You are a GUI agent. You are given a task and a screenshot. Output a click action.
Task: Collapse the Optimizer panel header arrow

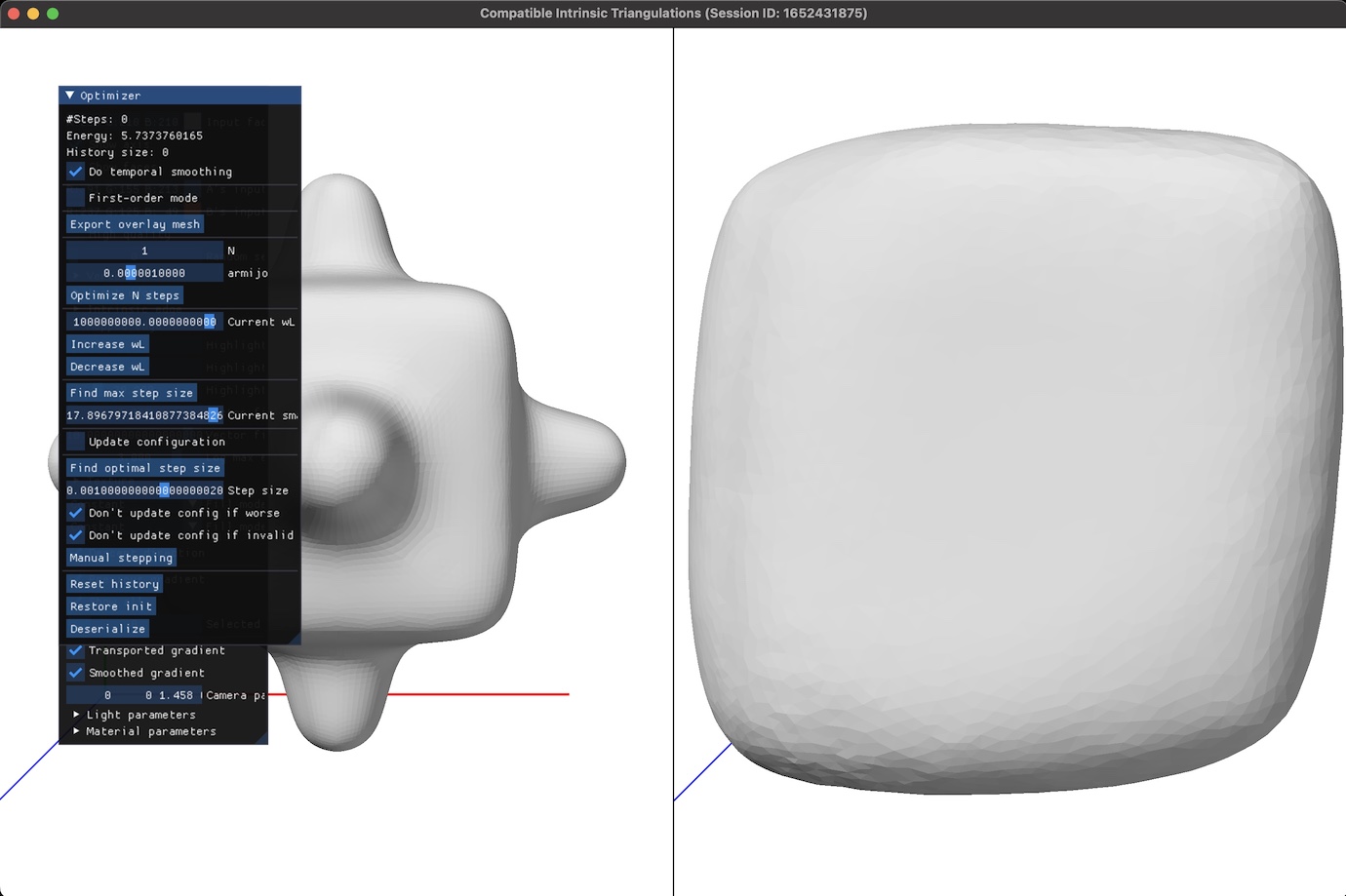click(70, 96)
